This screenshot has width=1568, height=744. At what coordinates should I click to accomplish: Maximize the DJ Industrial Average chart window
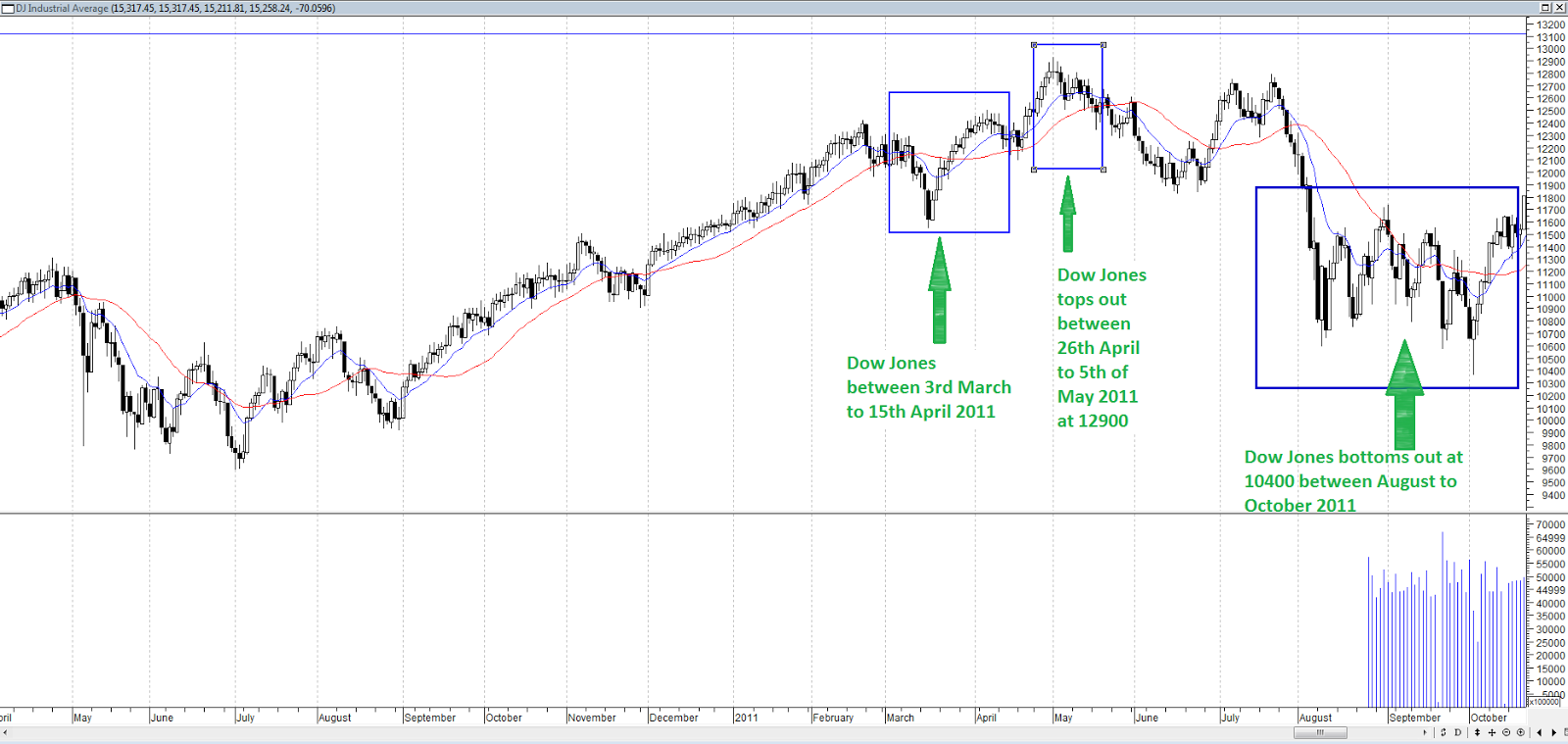pos(1545,7)
